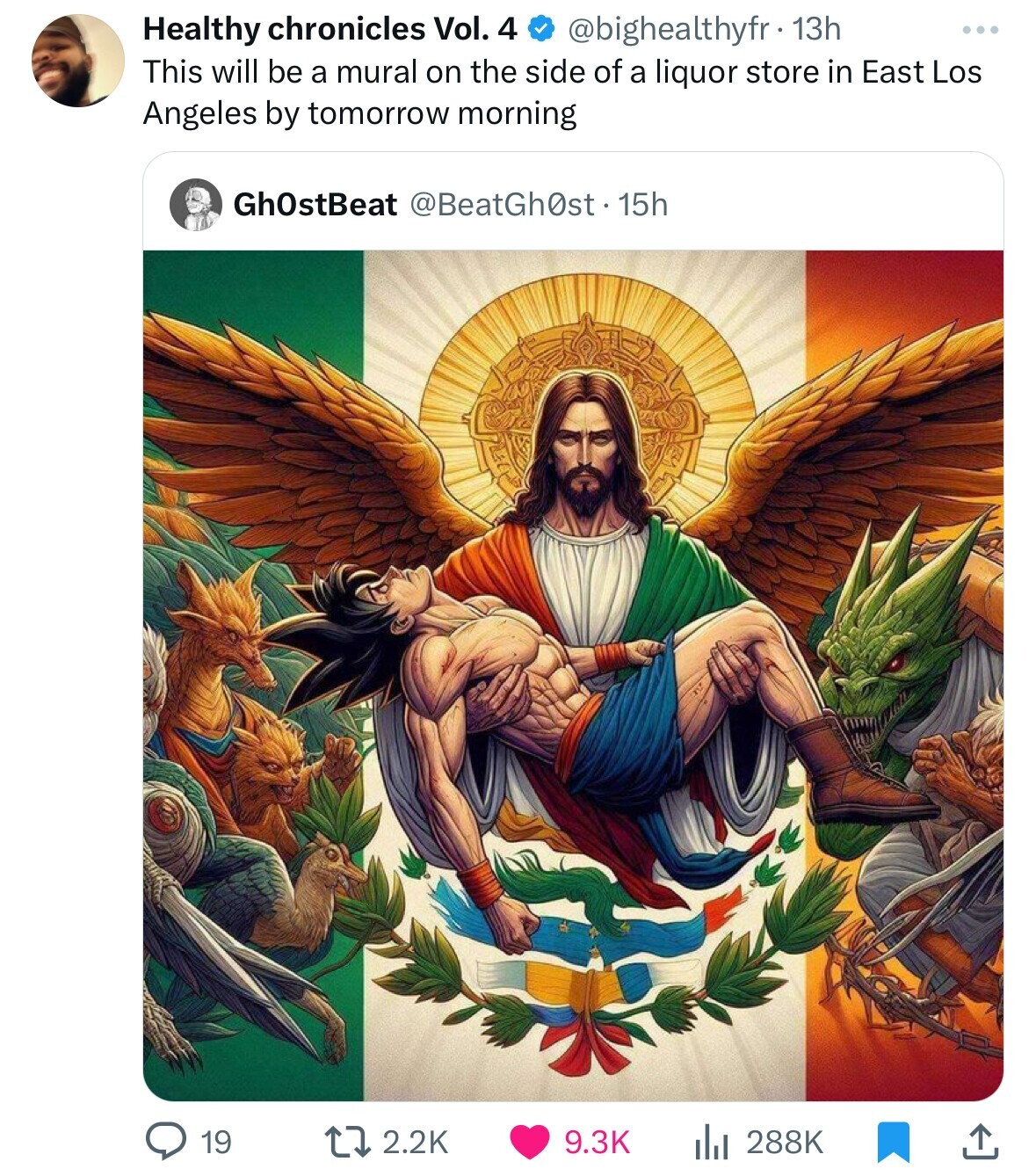Expand the mural artwork image
Screen dimensions: 1036x1176
[573, 675]
